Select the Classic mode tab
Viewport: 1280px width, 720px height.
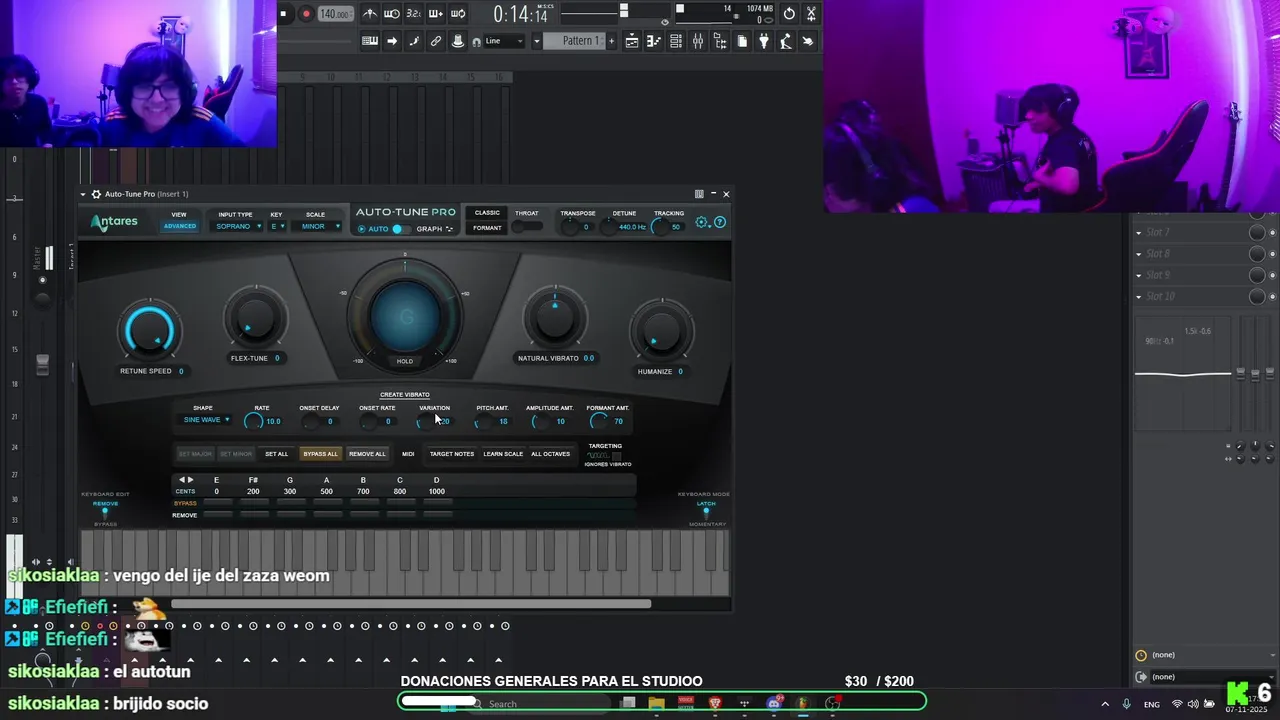coord(487,213)
